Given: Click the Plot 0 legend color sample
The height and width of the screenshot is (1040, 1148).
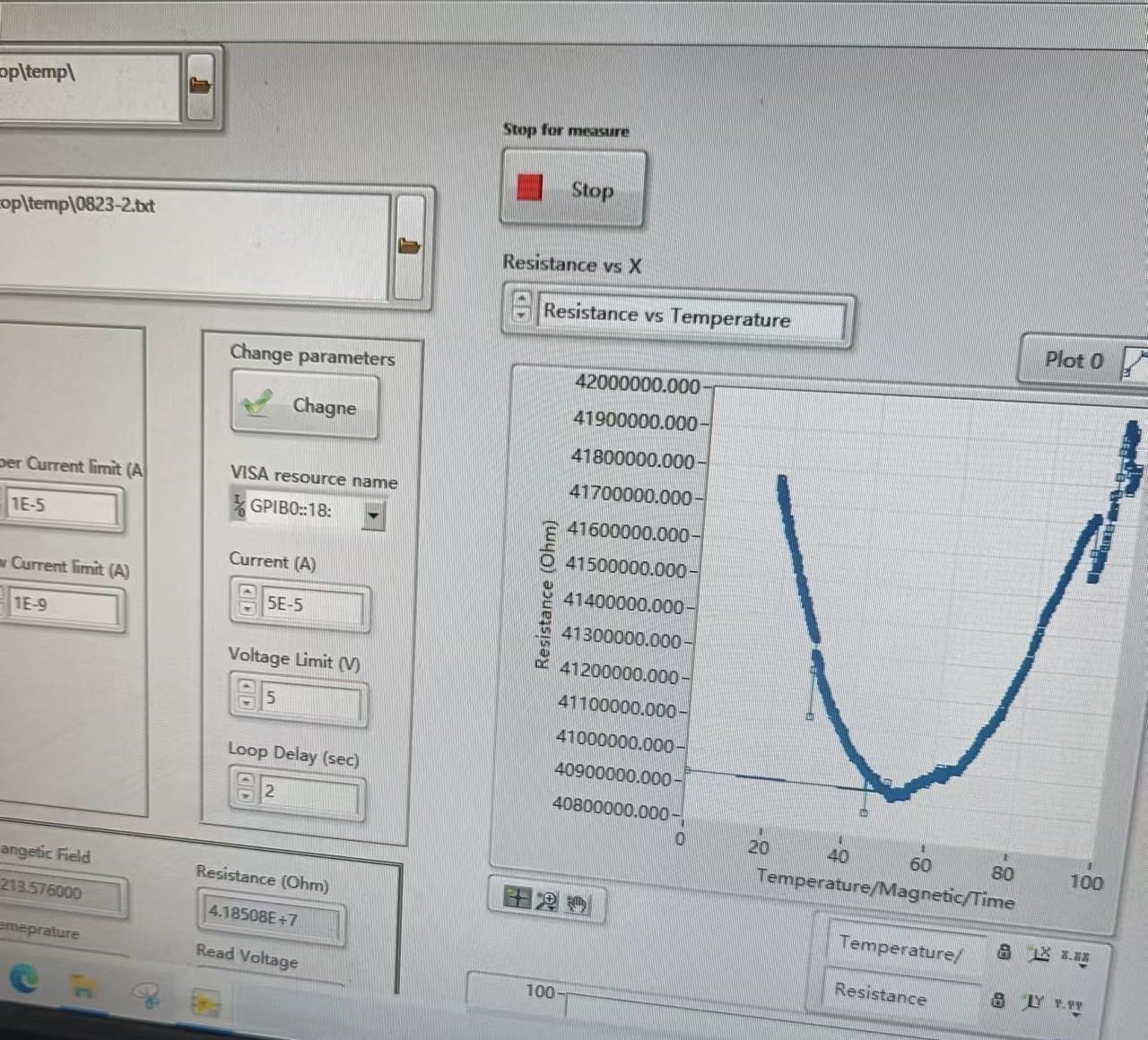Looking at the screenshot, I should point(1134,364).
